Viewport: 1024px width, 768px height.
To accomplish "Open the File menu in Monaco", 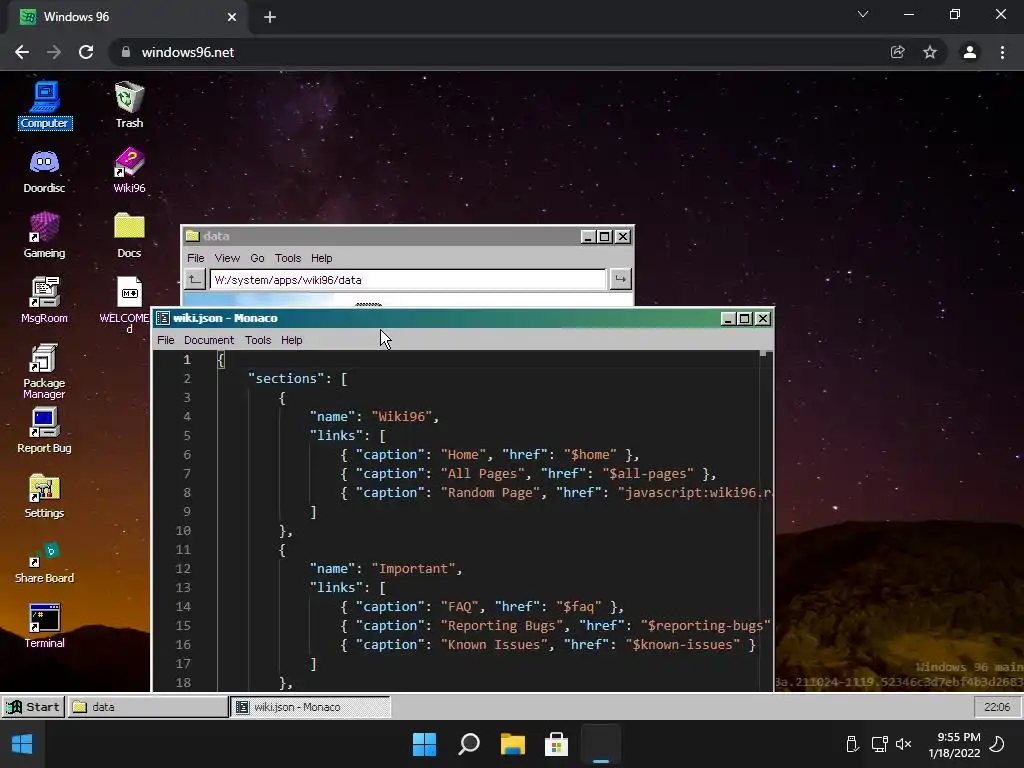I will [166, 340].
